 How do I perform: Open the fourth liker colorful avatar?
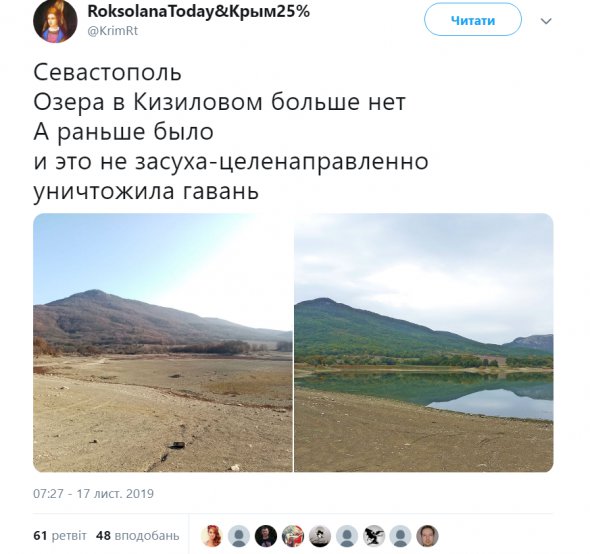(x=293, y=536)
